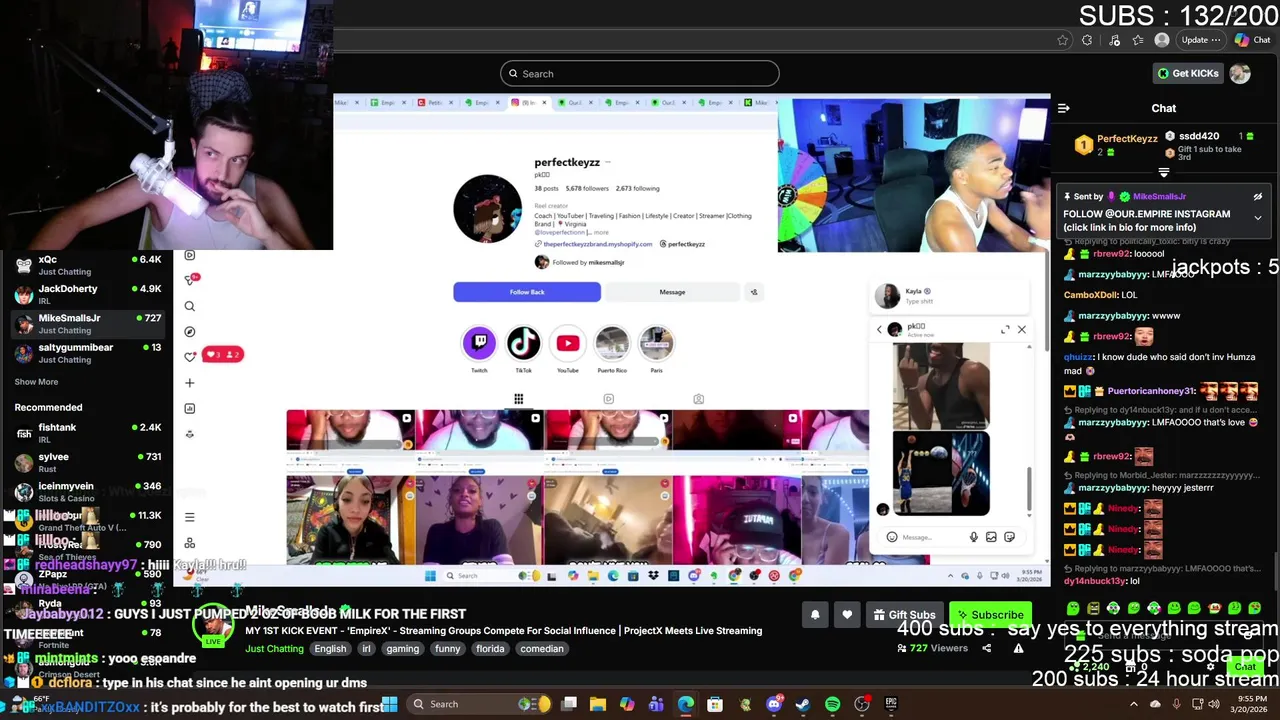Open Instagram notifications heart icon
Screen dimensions: 1280x720
[x=189, y=357]
